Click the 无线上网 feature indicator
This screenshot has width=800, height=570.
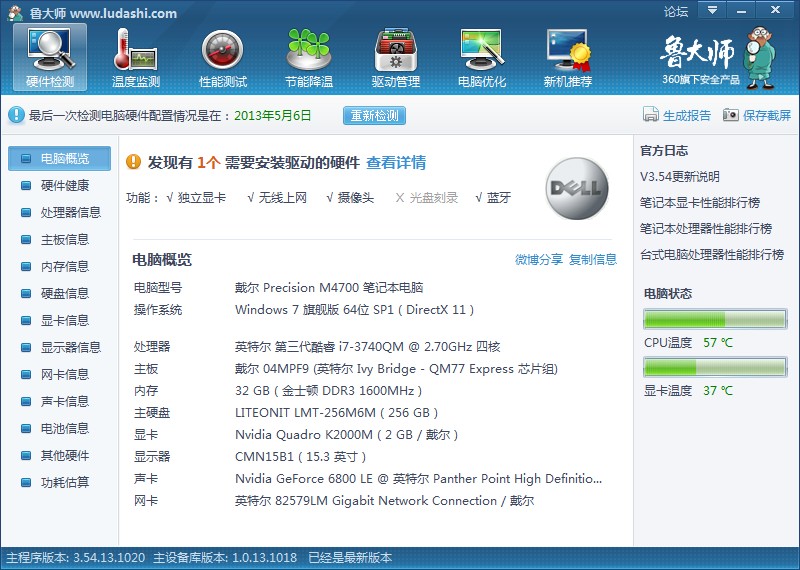pyautogui.click(x=277, y=198)
